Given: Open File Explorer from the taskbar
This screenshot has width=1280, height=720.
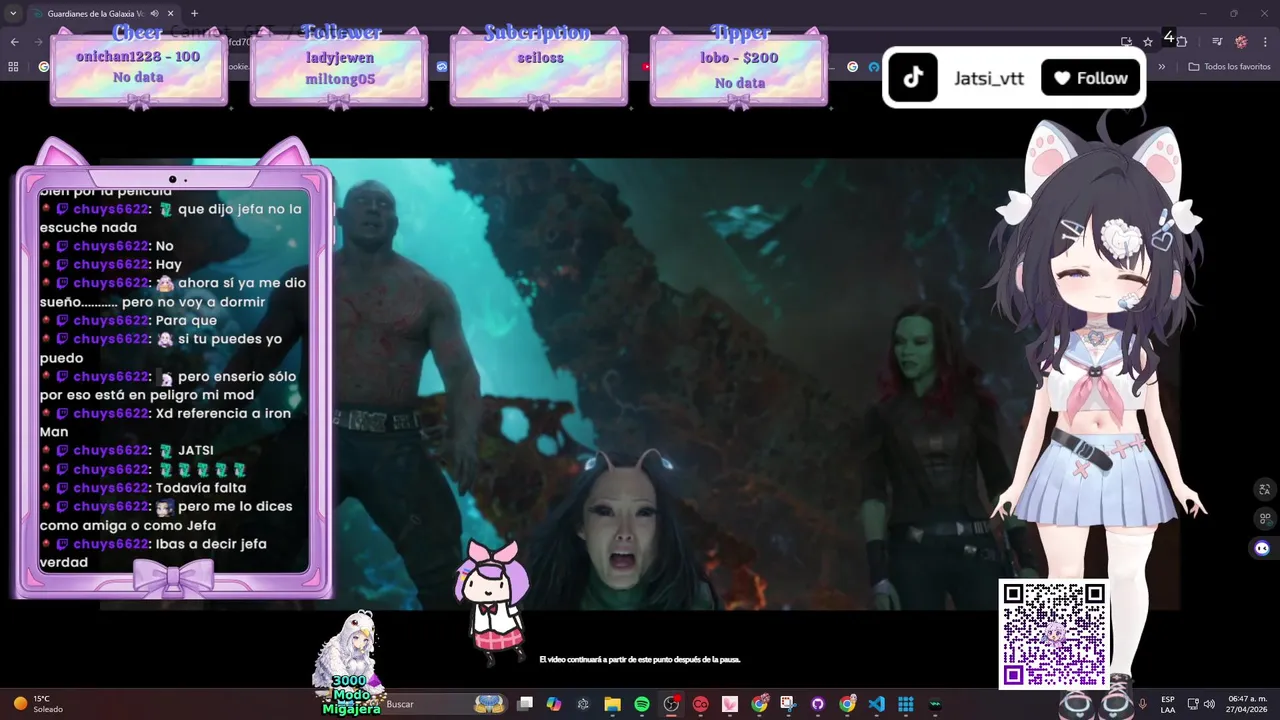Looking at the screenshot, I should pos(613,704).
